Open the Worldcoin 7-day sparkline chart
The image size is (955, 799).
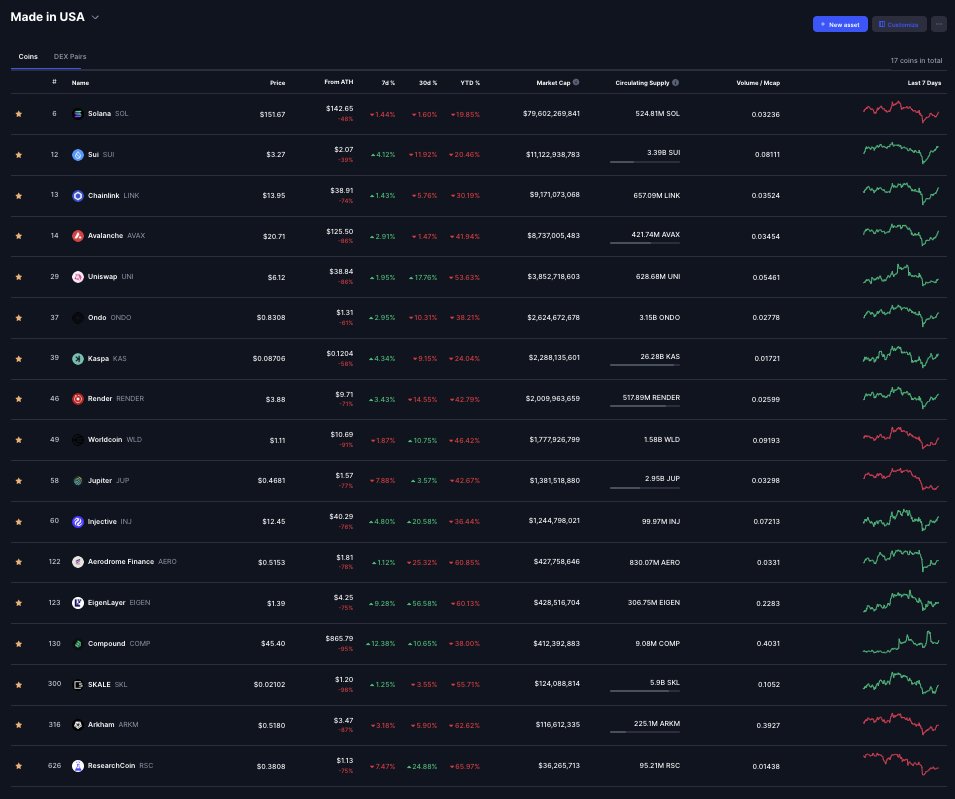coord(901,438)
